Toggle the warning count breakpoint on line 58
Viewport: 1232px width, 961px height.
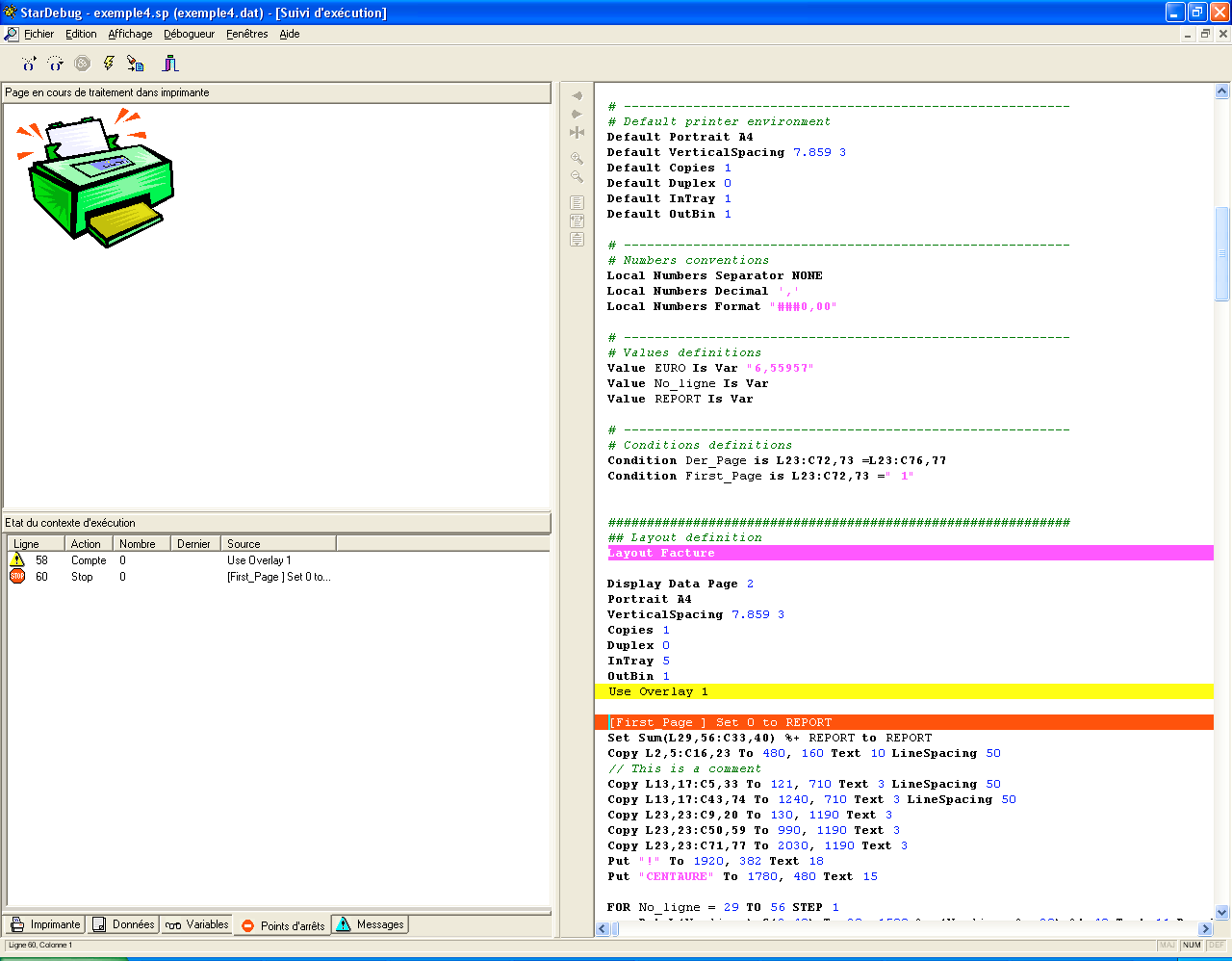[x=17, y=560]
